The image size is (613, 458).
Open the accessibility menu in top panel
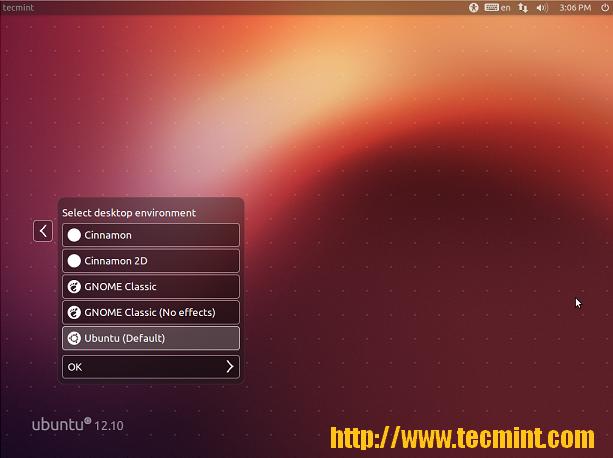coord(473,7)
